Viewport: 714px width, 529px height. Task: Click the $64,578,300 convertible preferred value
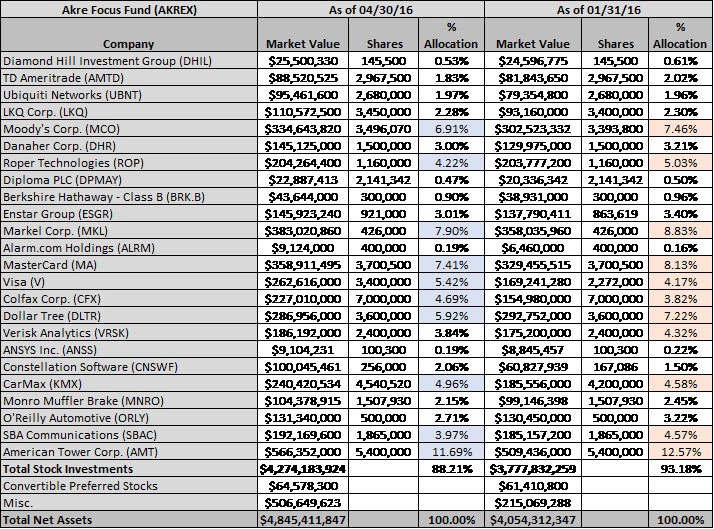tap(303, 486)
